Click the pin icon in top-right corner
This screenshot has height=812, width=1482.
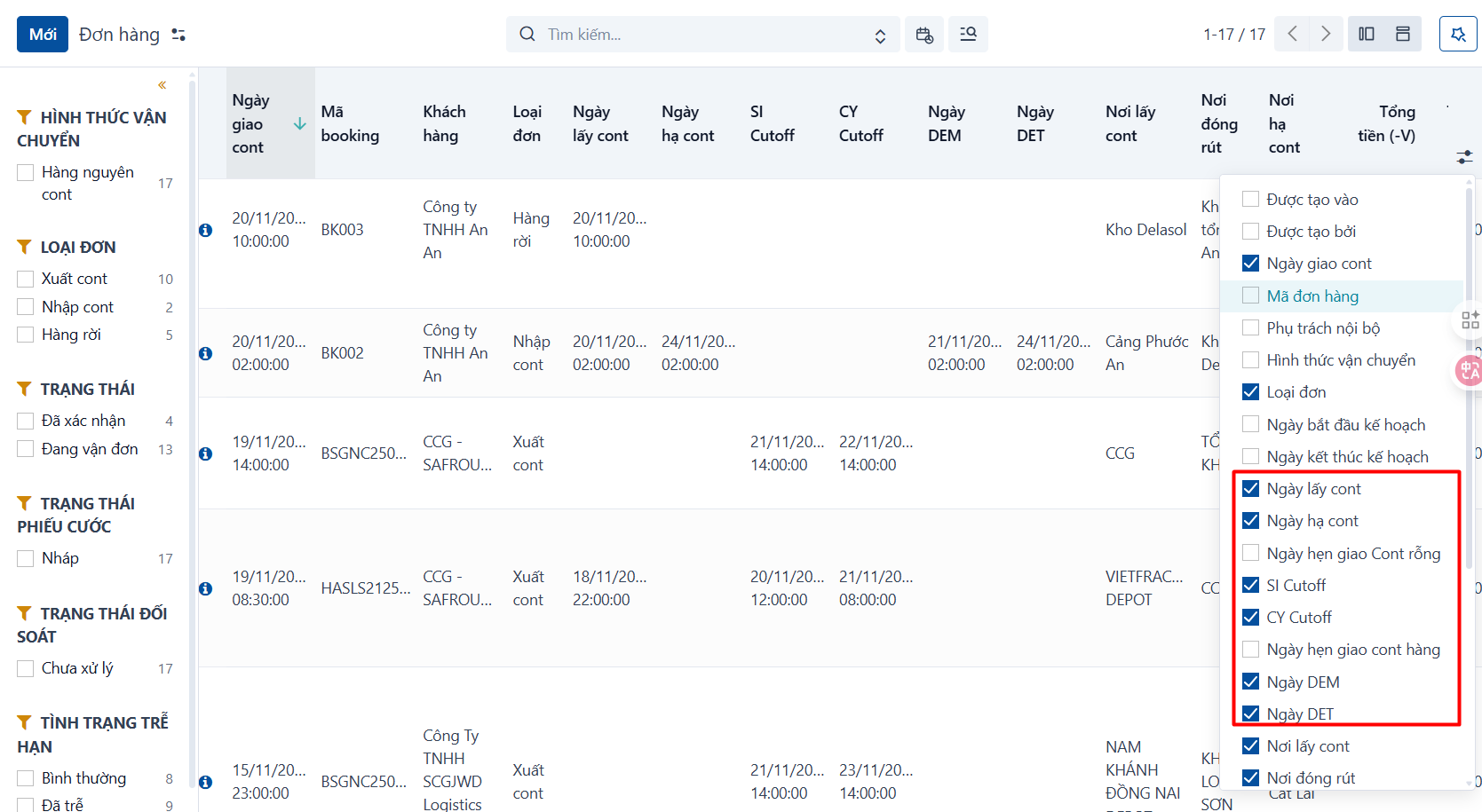(x=1458, y=35)
